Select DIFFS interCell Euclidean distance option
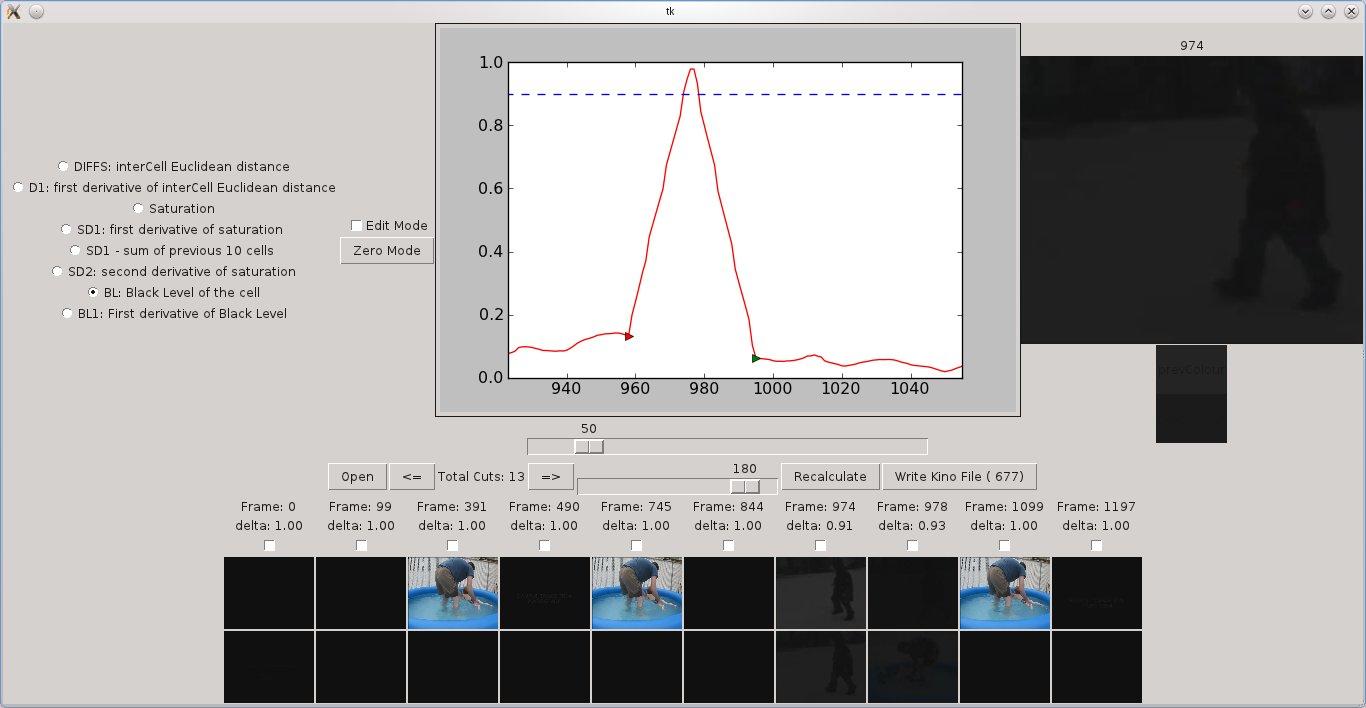The image size is (1366, 708). coord(64,166)
